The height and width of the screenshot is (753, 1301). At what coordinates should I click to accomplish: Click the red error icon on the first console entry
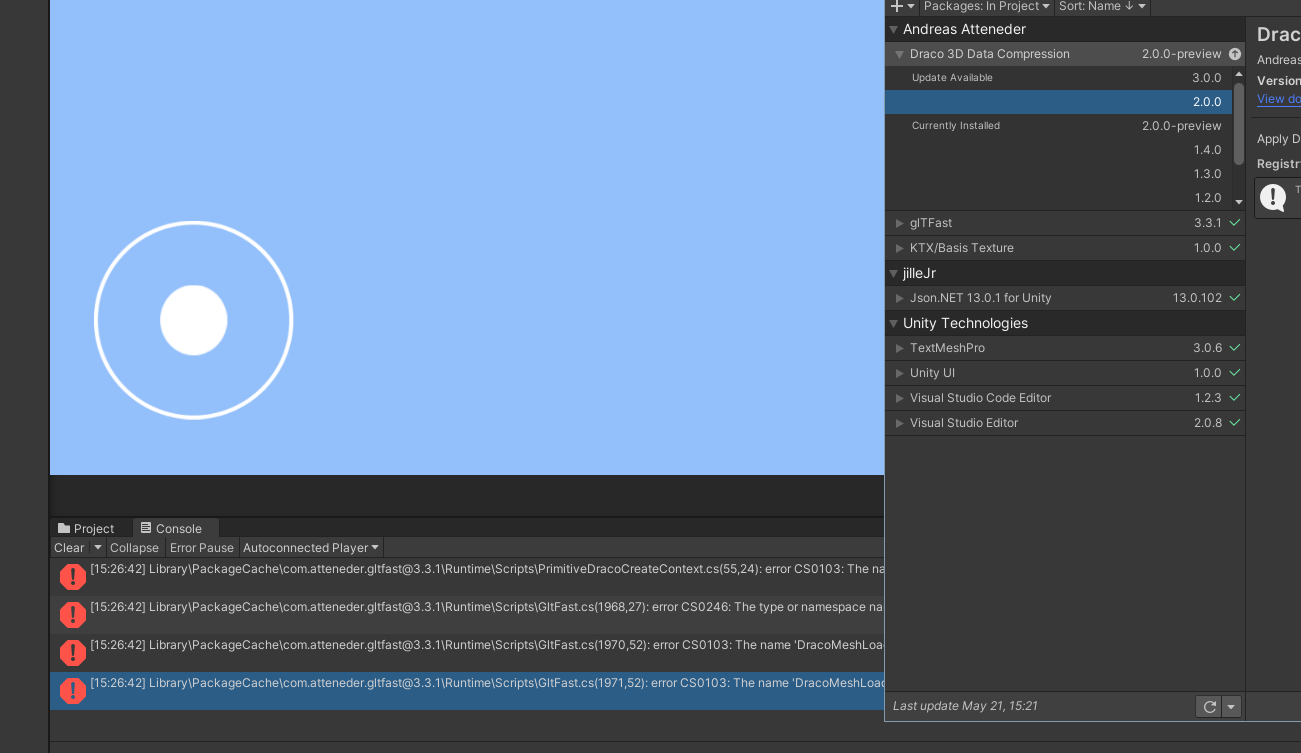click(72, 577)
